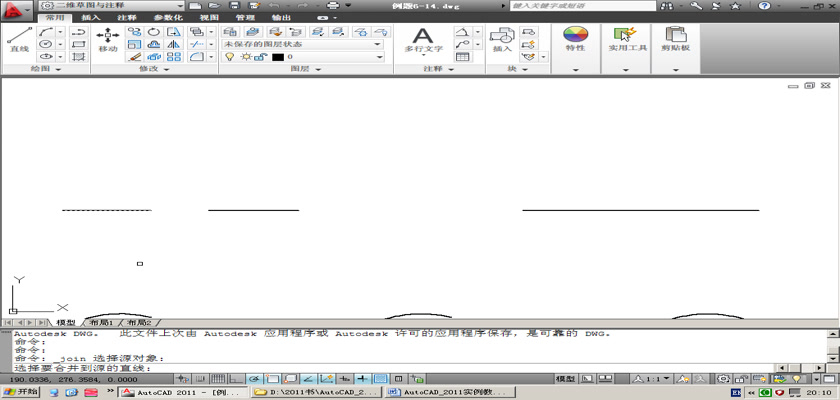
Task: Click the Open file icon in quick access
Action: point(214,5)
